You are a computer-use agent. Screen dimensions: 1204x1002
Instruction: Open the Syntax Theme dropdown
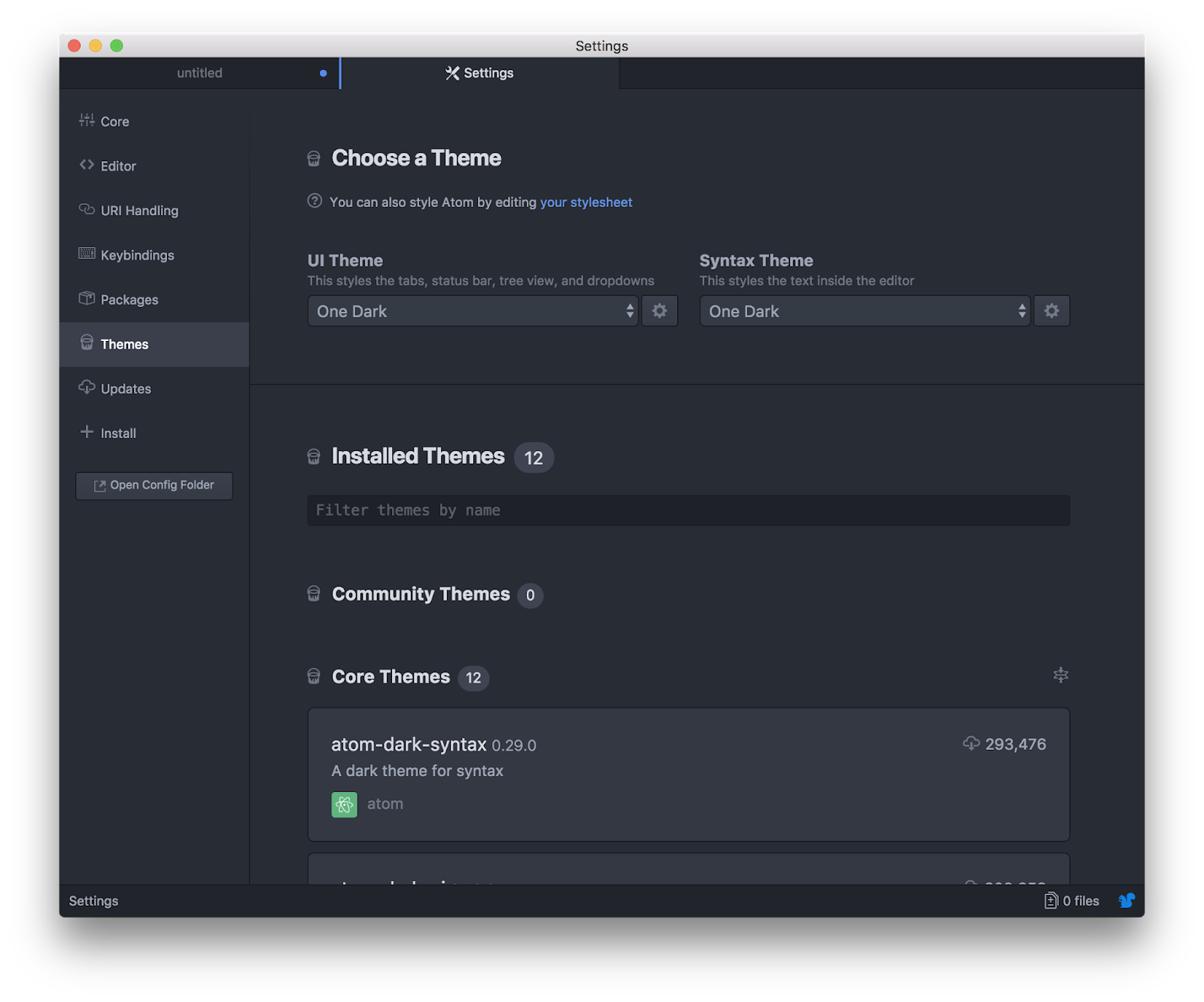click(x=865, y=311)
